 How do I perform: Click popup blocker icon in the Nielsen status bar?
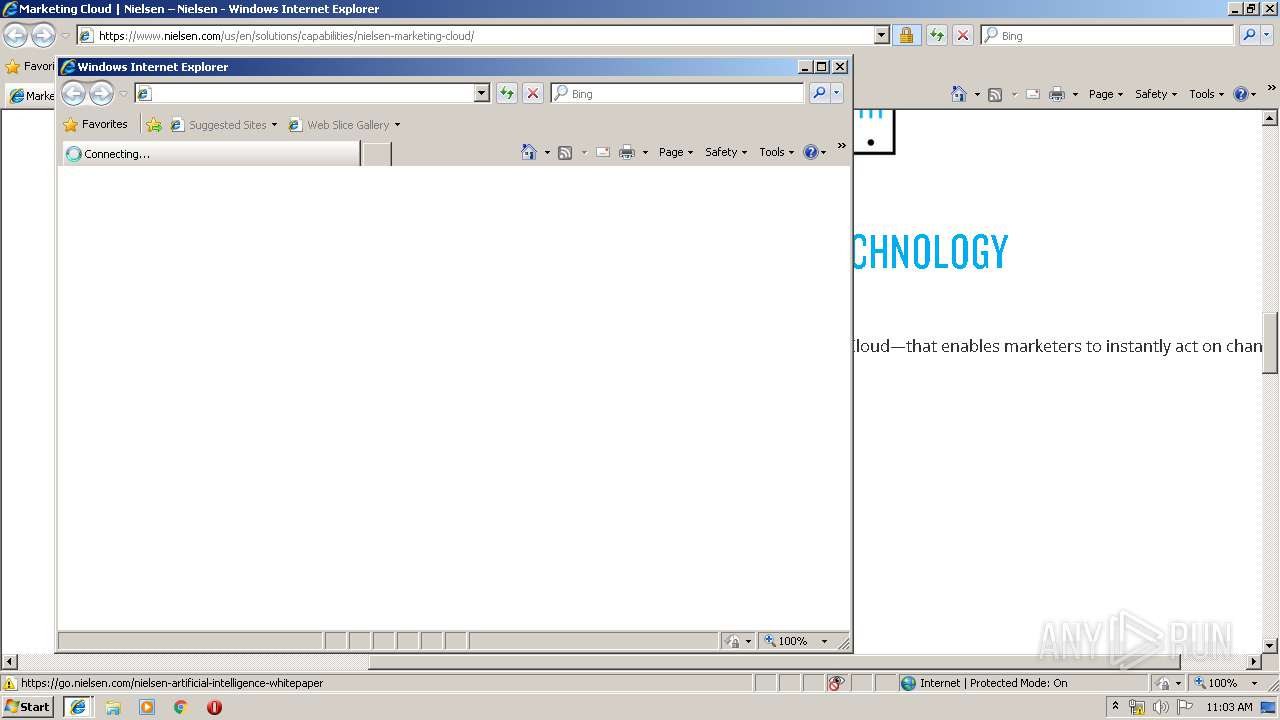click(x=836, y=683)
